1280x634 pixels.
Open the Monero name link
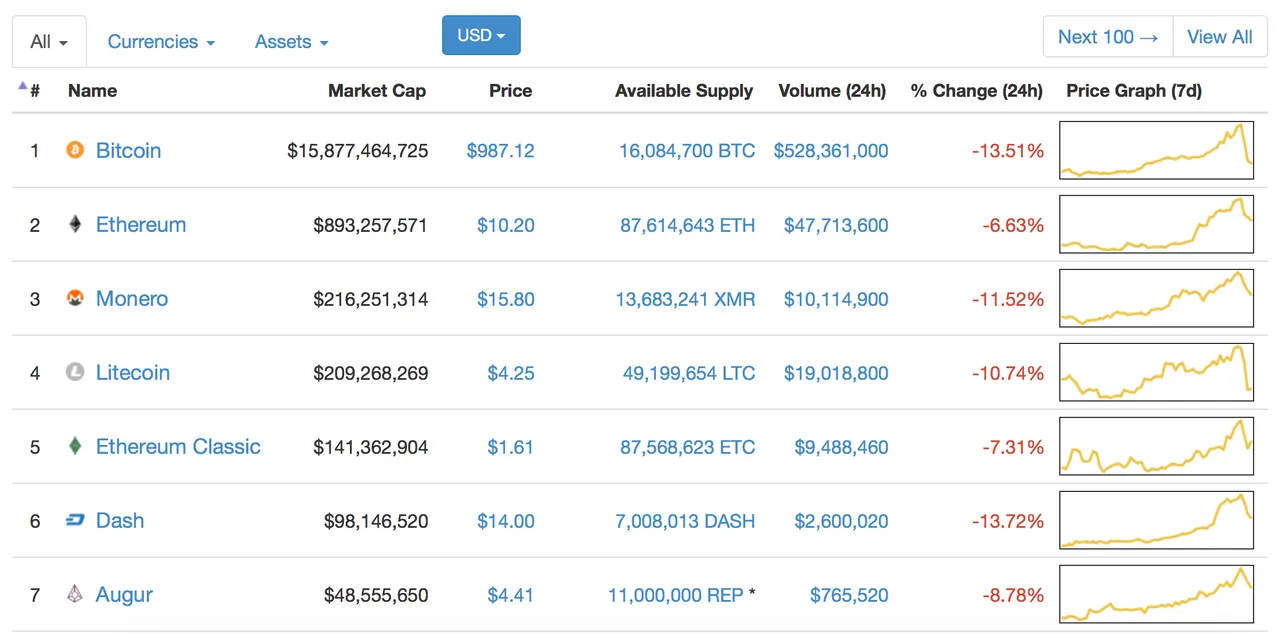(x=132, y=299)
